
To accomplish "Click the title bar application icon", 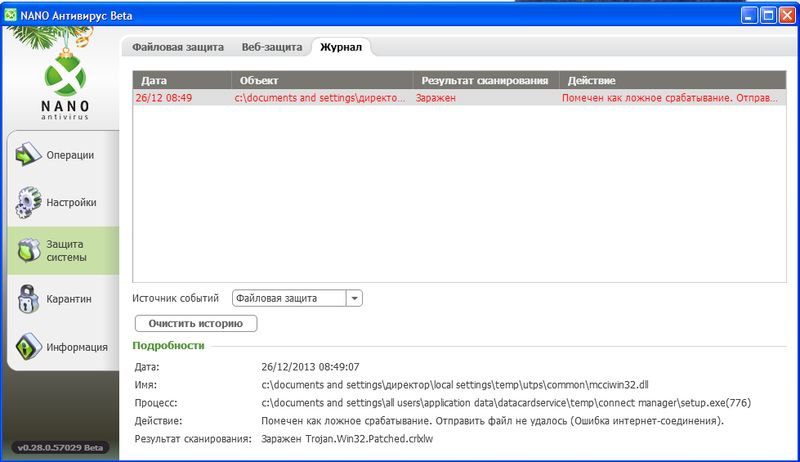I will [x=11, y=15].
